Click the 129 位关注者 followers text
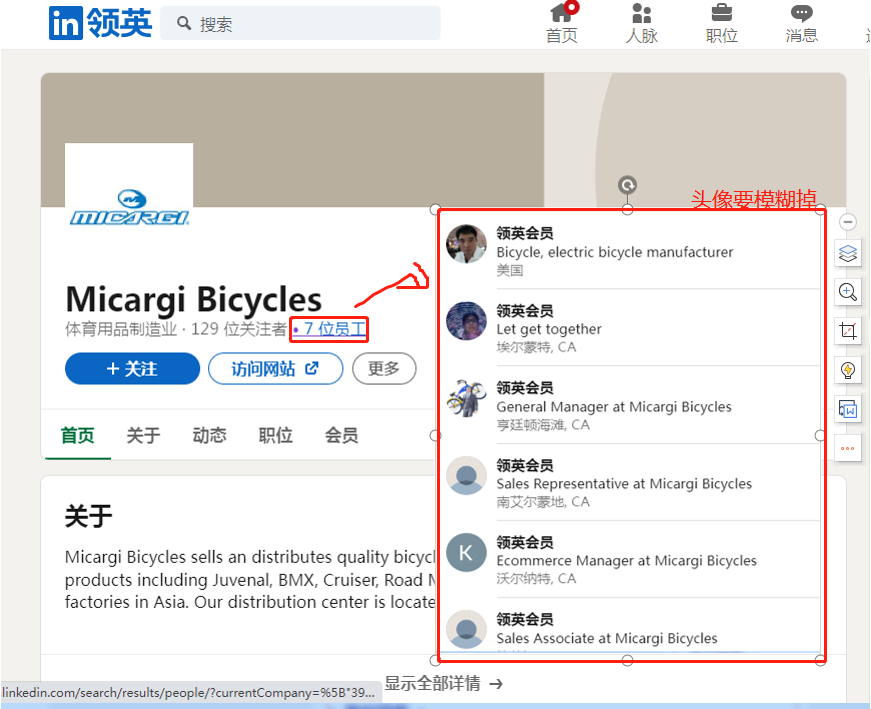This screenshot has width=871, height=709. coord(238,329)
